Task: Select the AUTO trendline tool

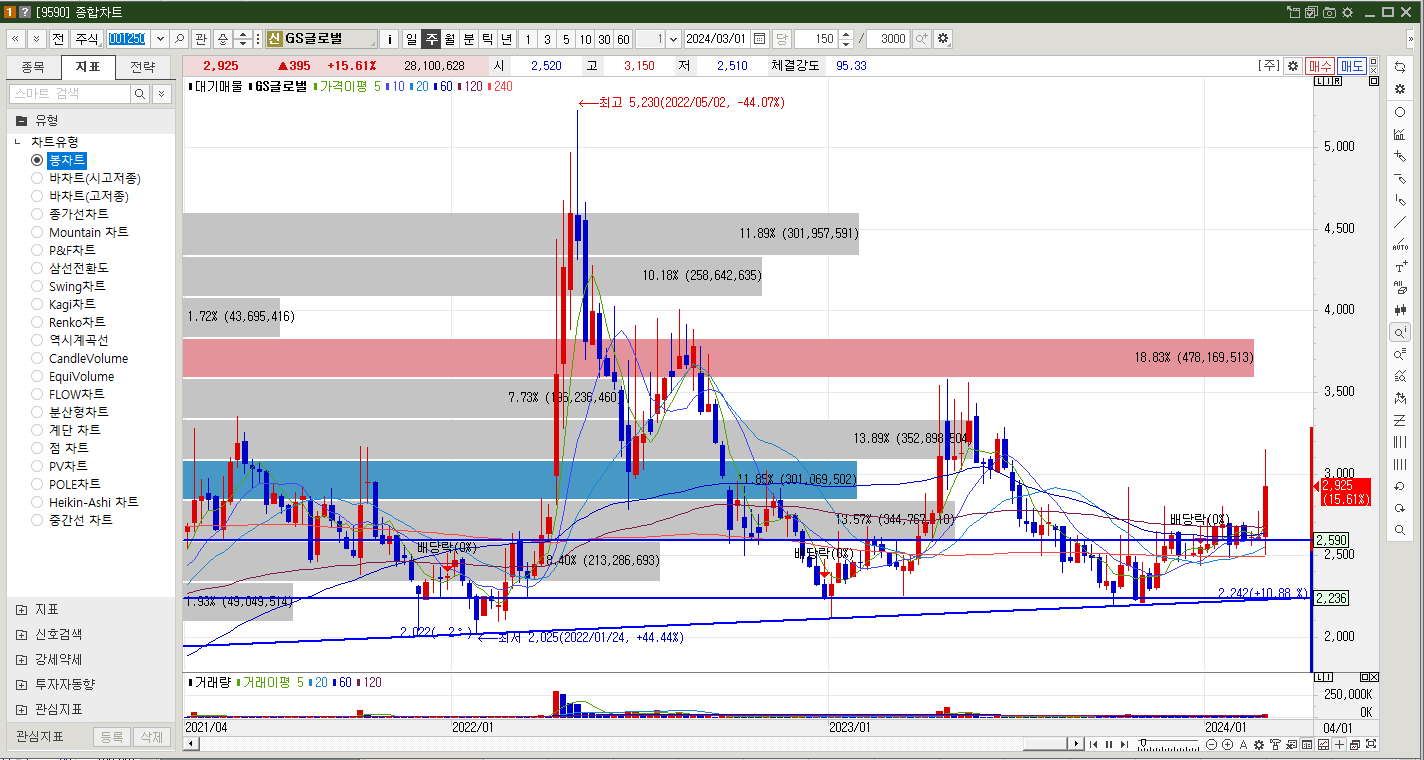Action: point(1400,244)
